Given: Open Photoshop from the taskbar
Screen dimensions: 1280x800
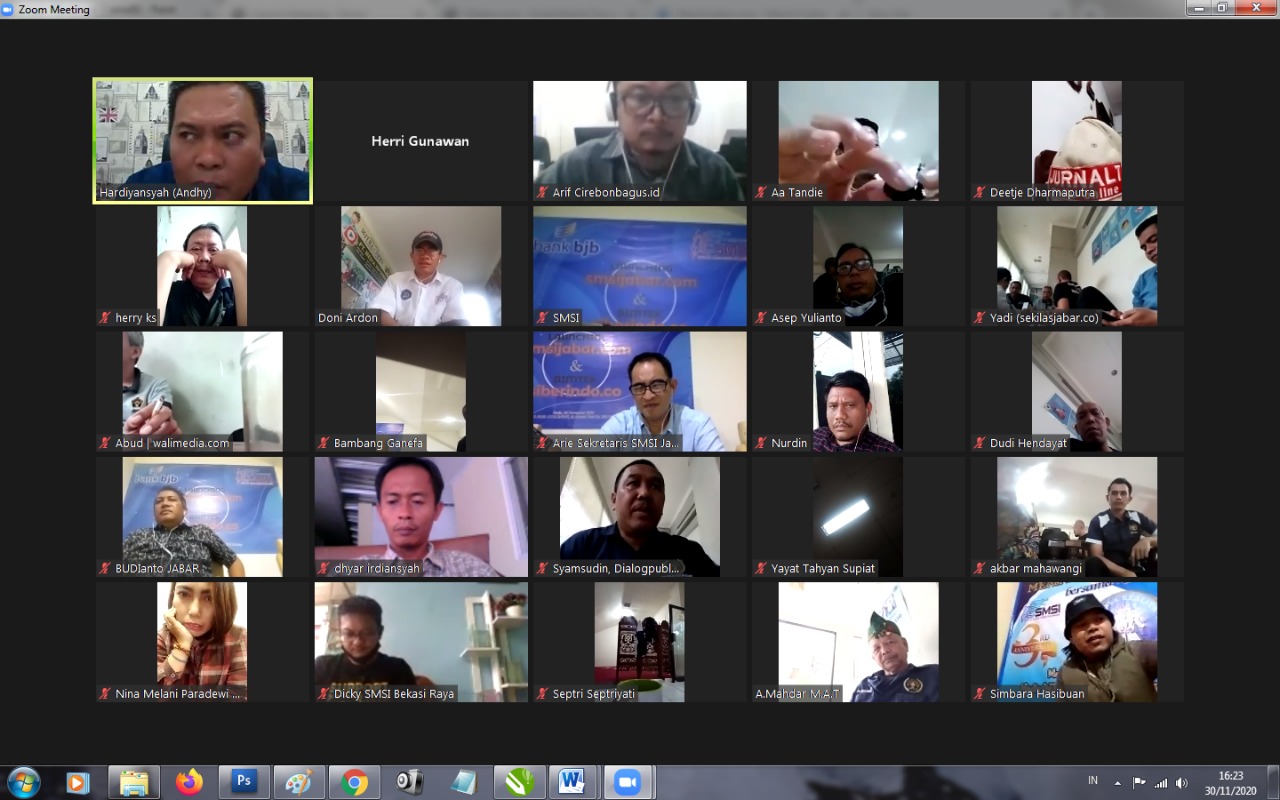Looking at the screenshot, I should [x=243, y=781].
